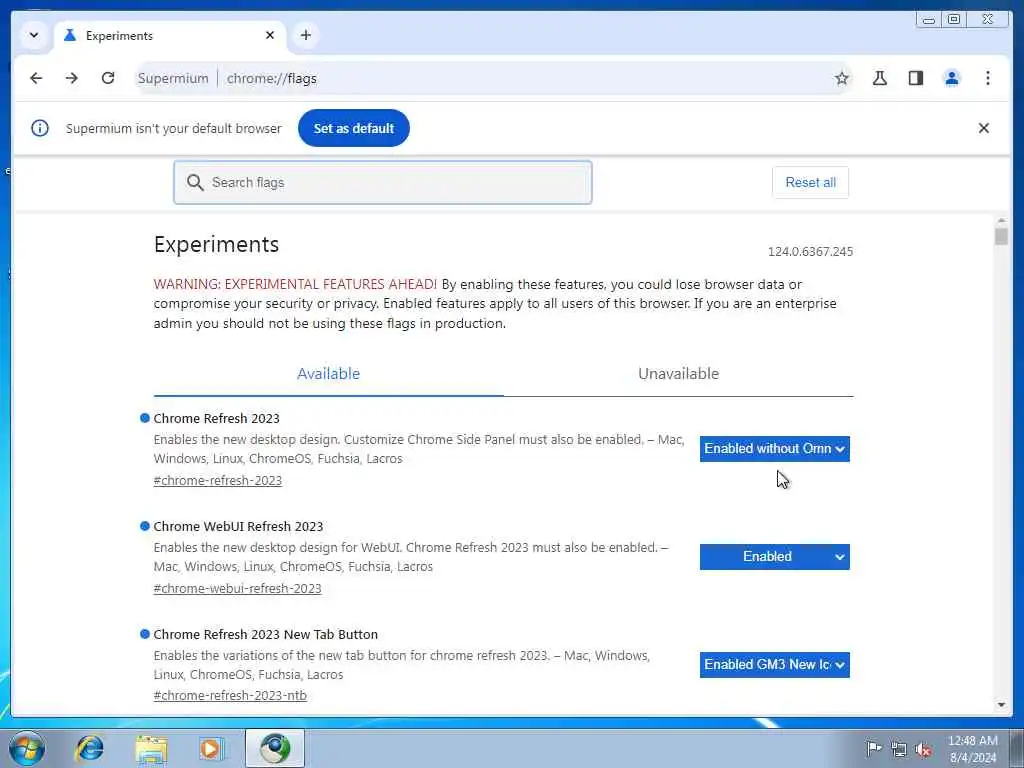Open the profile avatar menu
1024x768 pixels.
952,78
